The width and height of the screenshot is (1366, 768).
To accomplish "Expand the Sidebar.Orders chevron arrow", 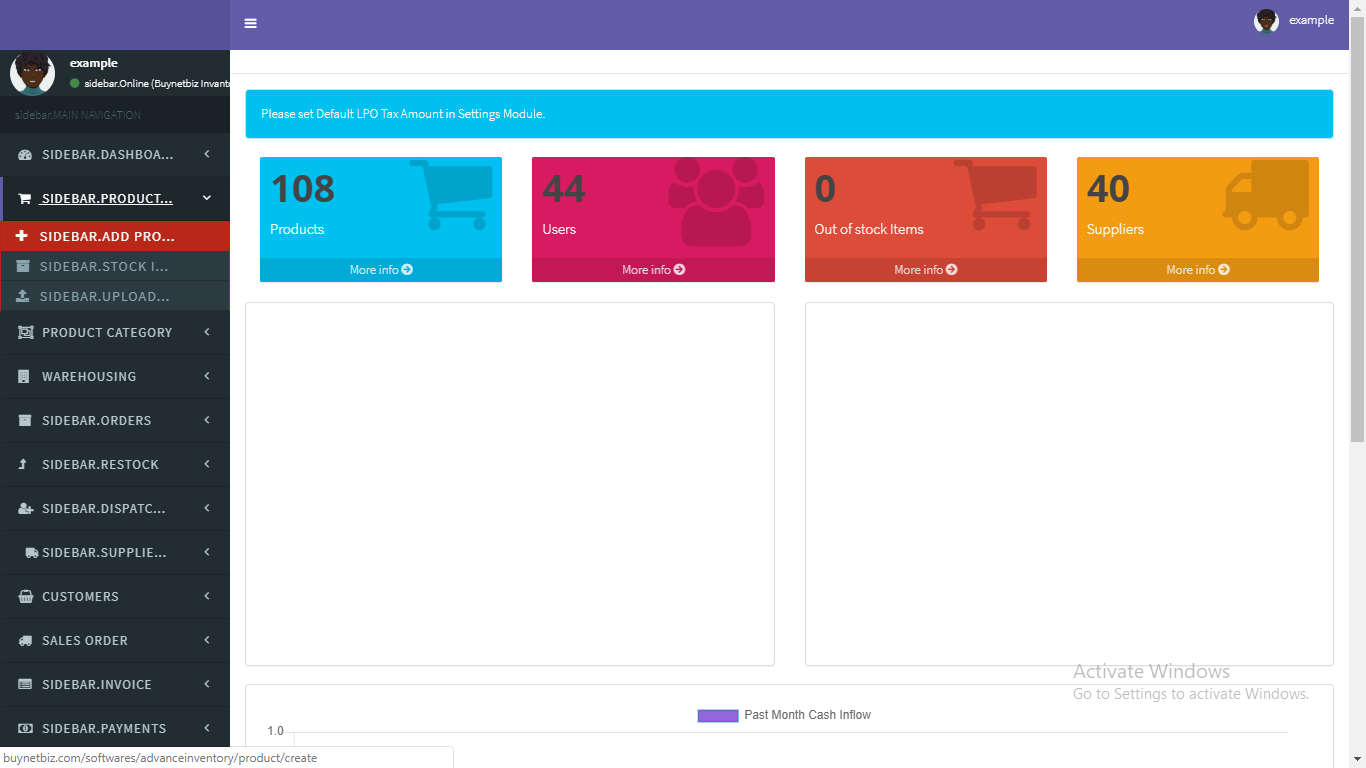I will 207,420.
